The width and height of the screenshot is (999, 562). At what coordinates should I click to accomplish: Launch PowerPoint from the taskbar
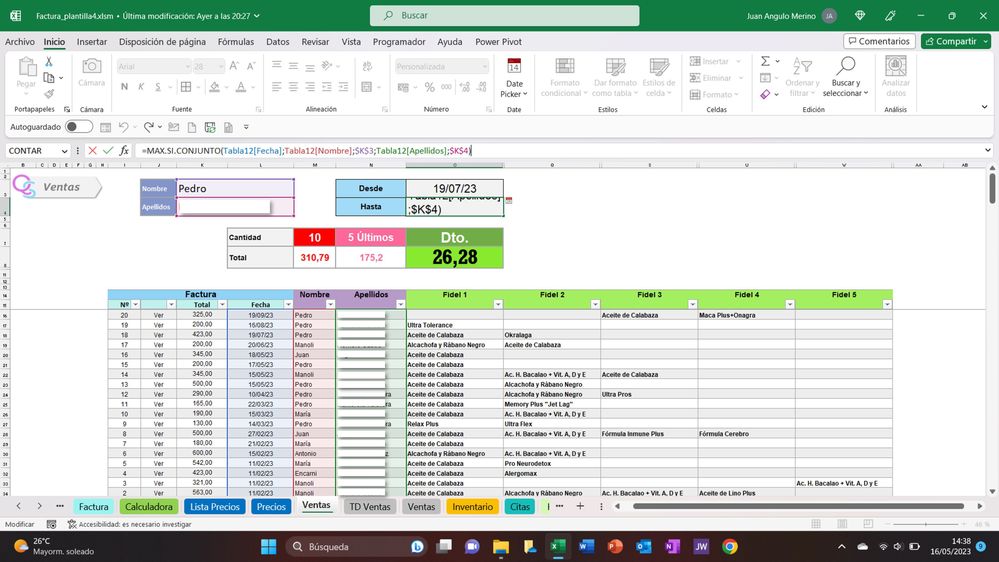615,546
